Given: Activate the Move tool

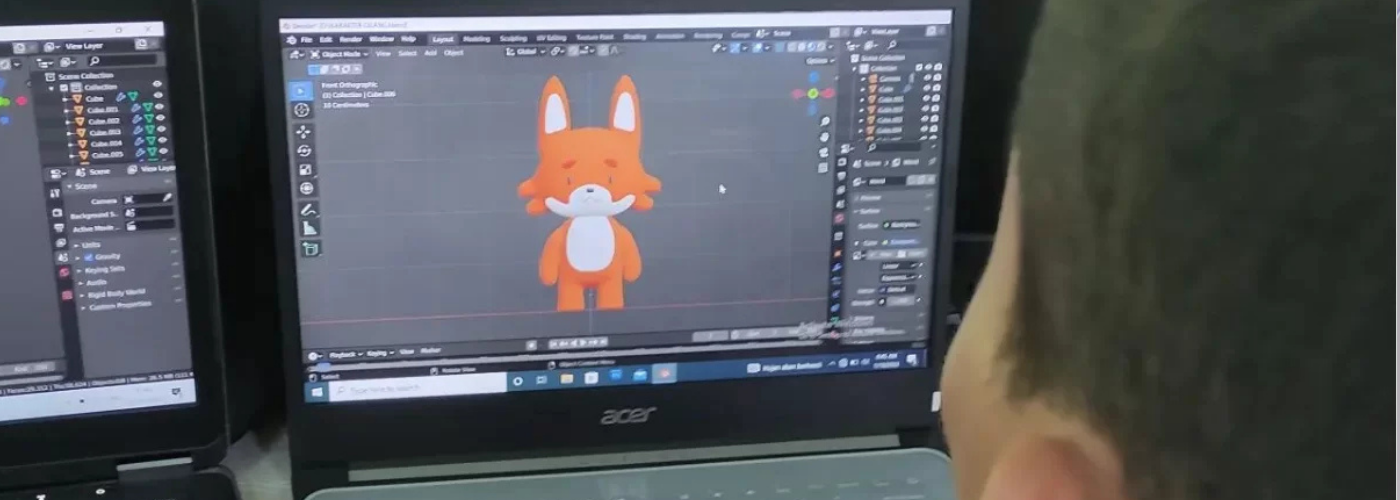Looking at the screenshot, I should point(303,131).
